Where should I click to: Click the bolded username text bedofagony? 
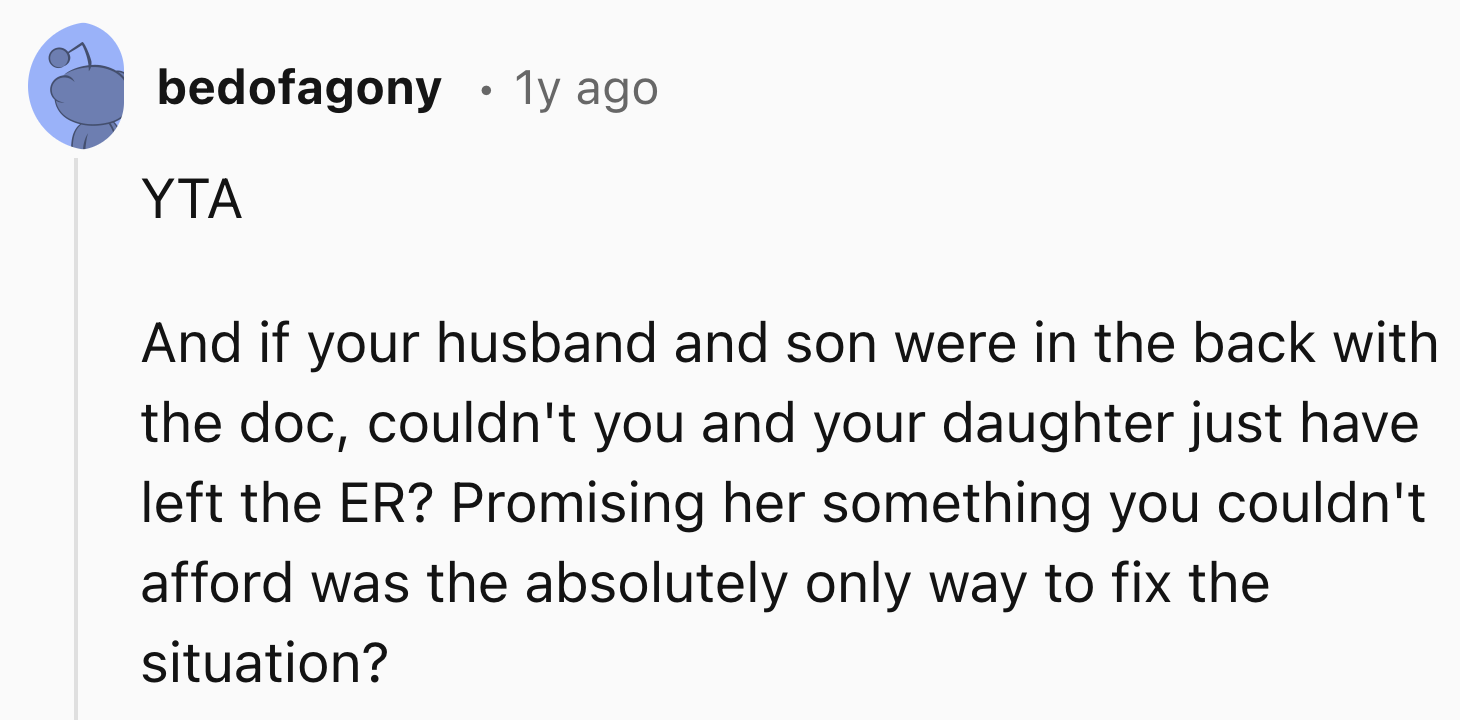click(x=298, y=88)
